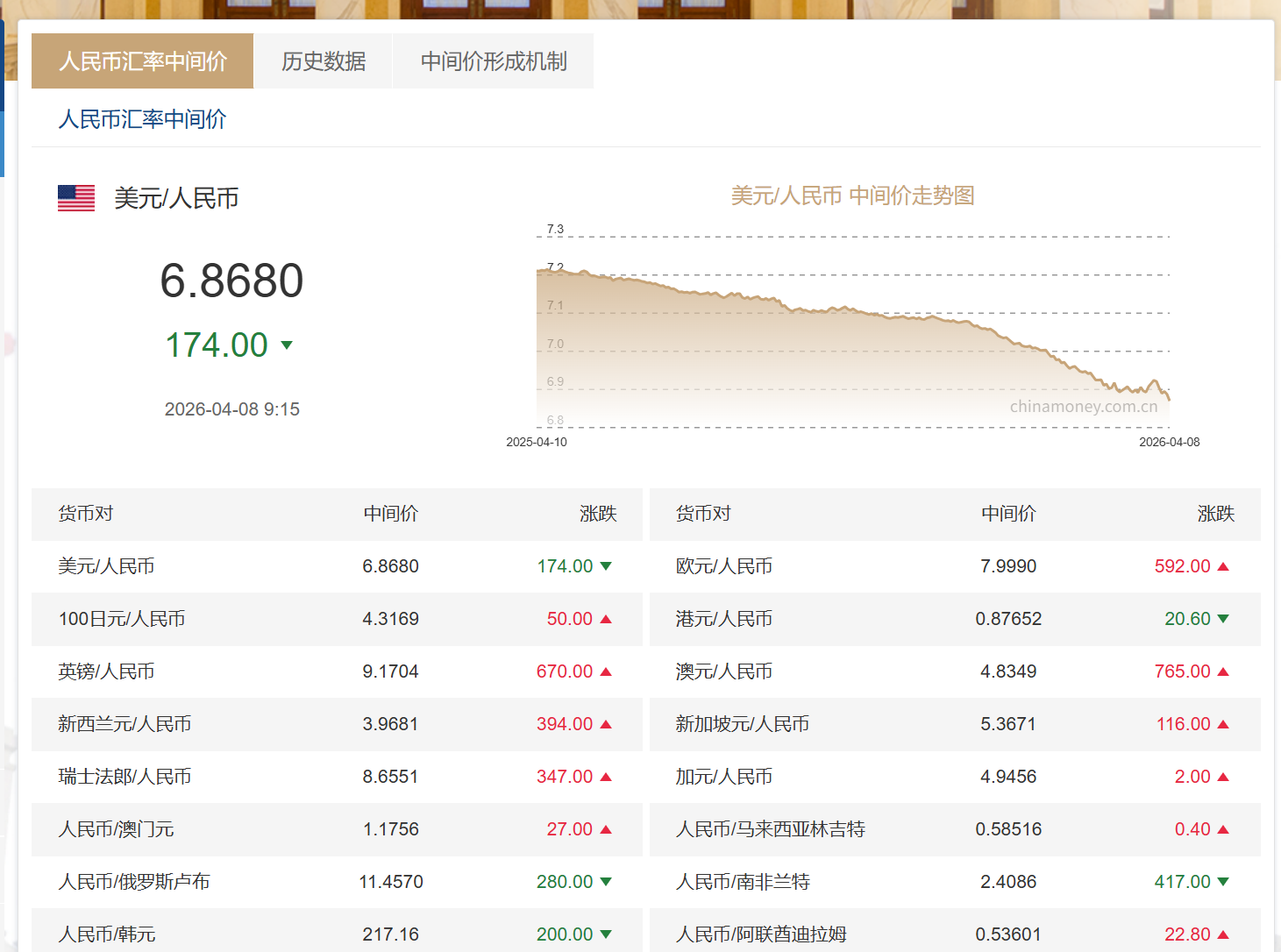The width and height of the screenshot is (1281, 952).
Task: Click green down arrow in 人民币/俄罗斯卢布 row
Action: click(x=606, y=882)
